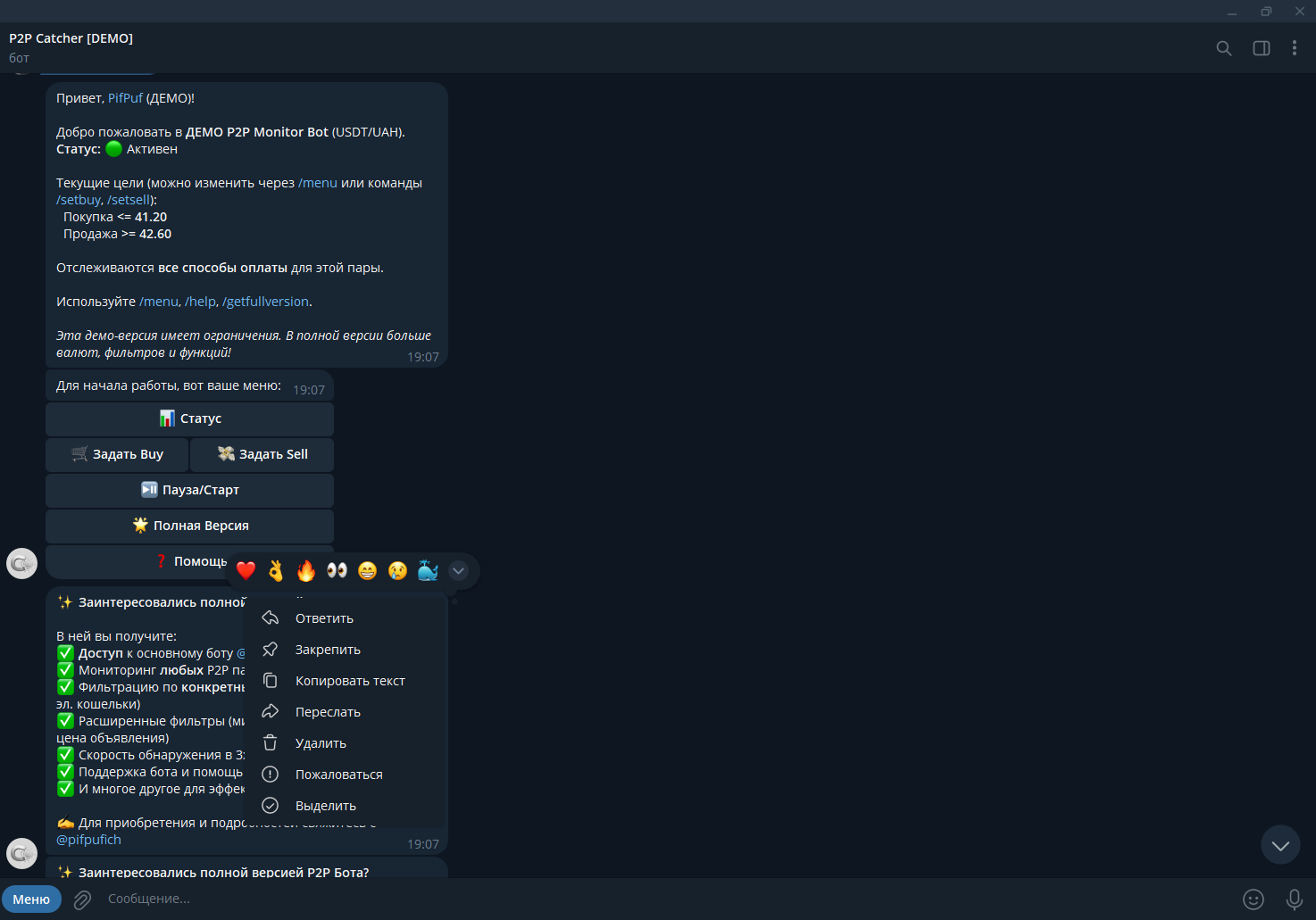Jump to bottom with down arrow button
The width and height of the screenshot is (1316, 920).
point(1280,844)
